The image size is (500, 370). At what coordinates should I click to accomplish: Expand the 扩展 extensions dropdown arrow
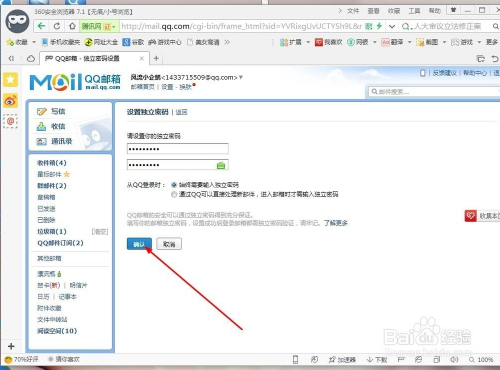pos(308,42)
